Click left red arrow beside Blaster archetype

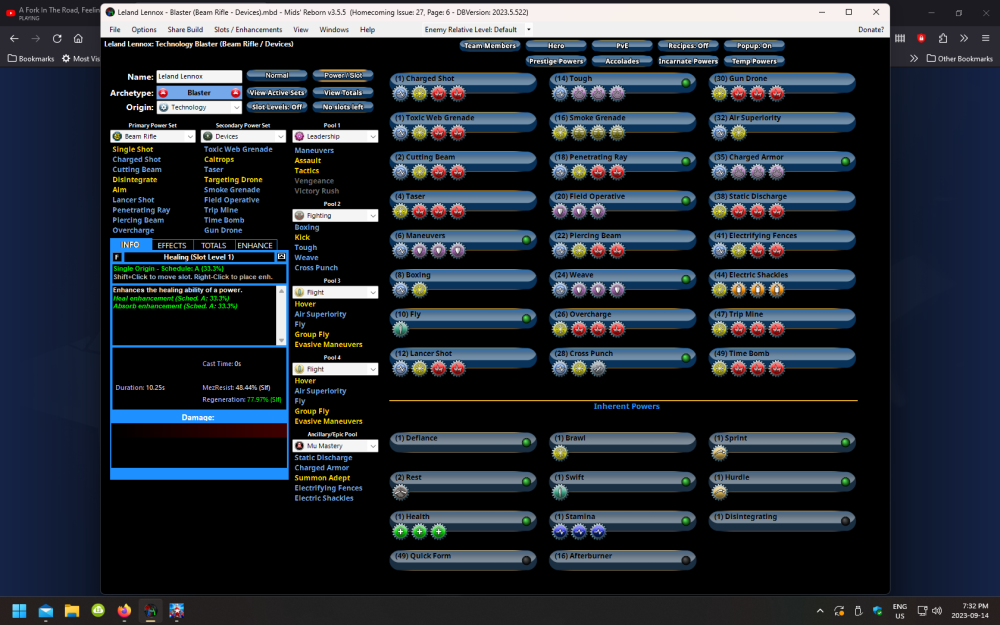coord(163,92)
